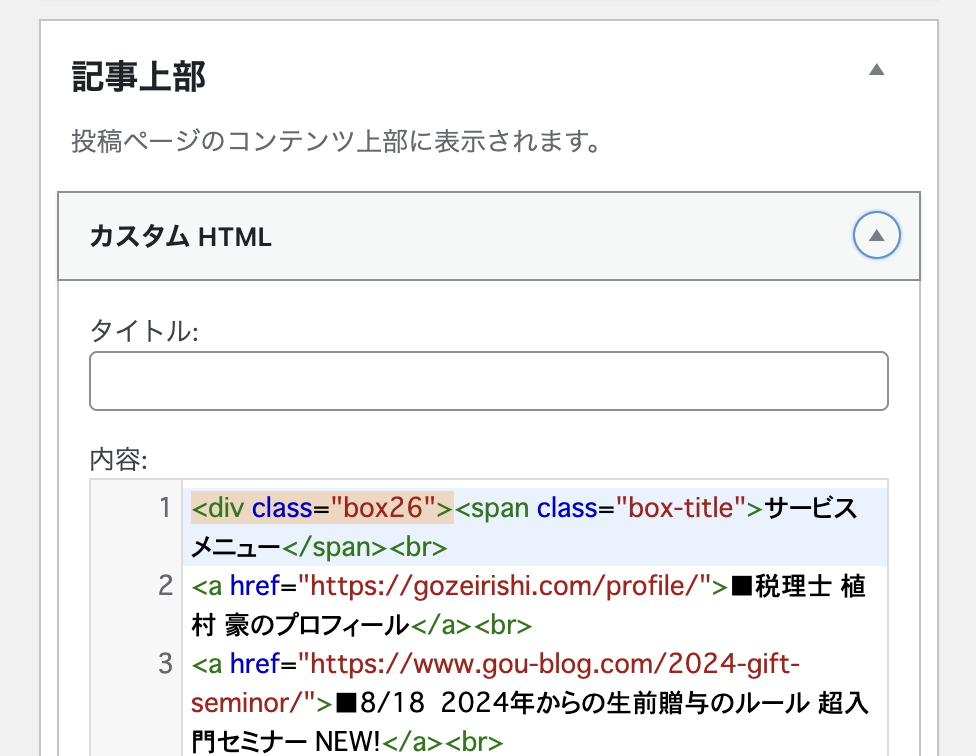Click the カスタム HTML widget header
976x756 pixels.
[489, 236]
